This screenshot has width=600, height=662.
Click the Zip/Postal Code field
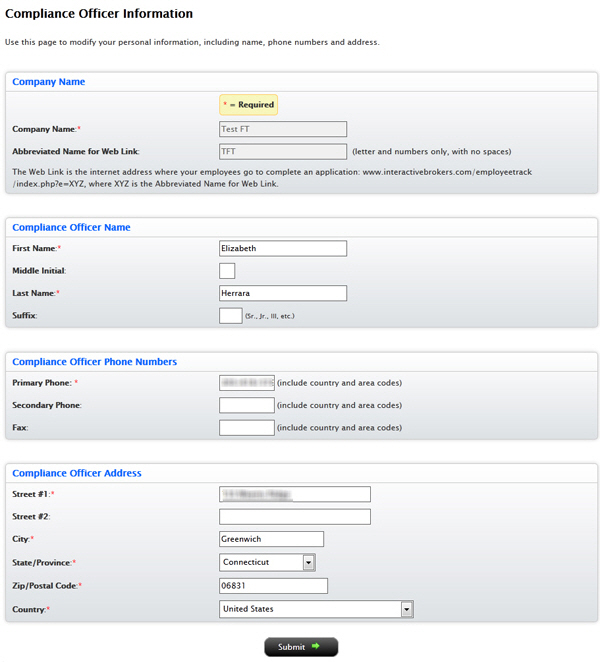coord(274,586)
